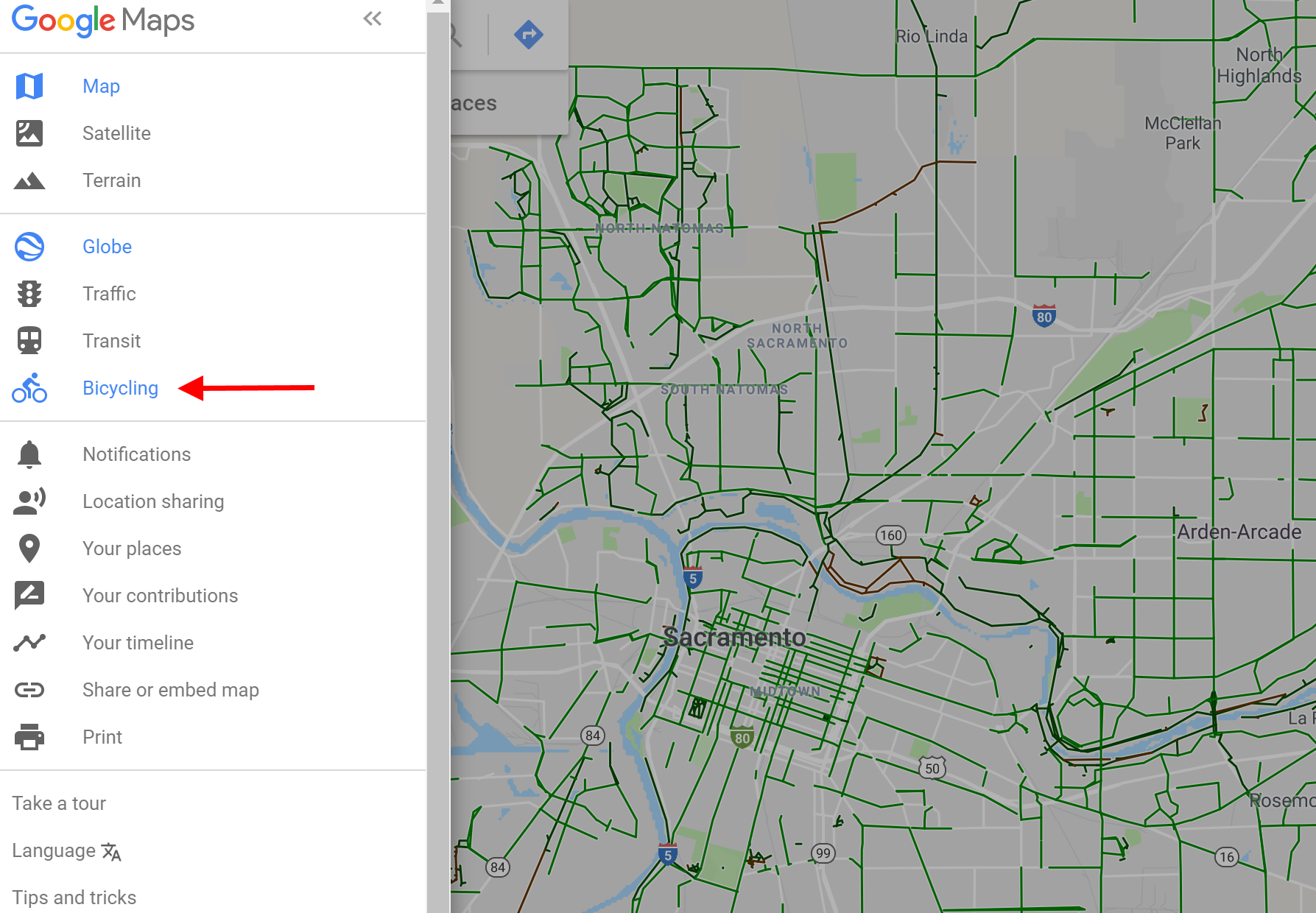Click the Route 50 highway marker
This screenshot has height=913, width=1316.
(x=932, y=768)
